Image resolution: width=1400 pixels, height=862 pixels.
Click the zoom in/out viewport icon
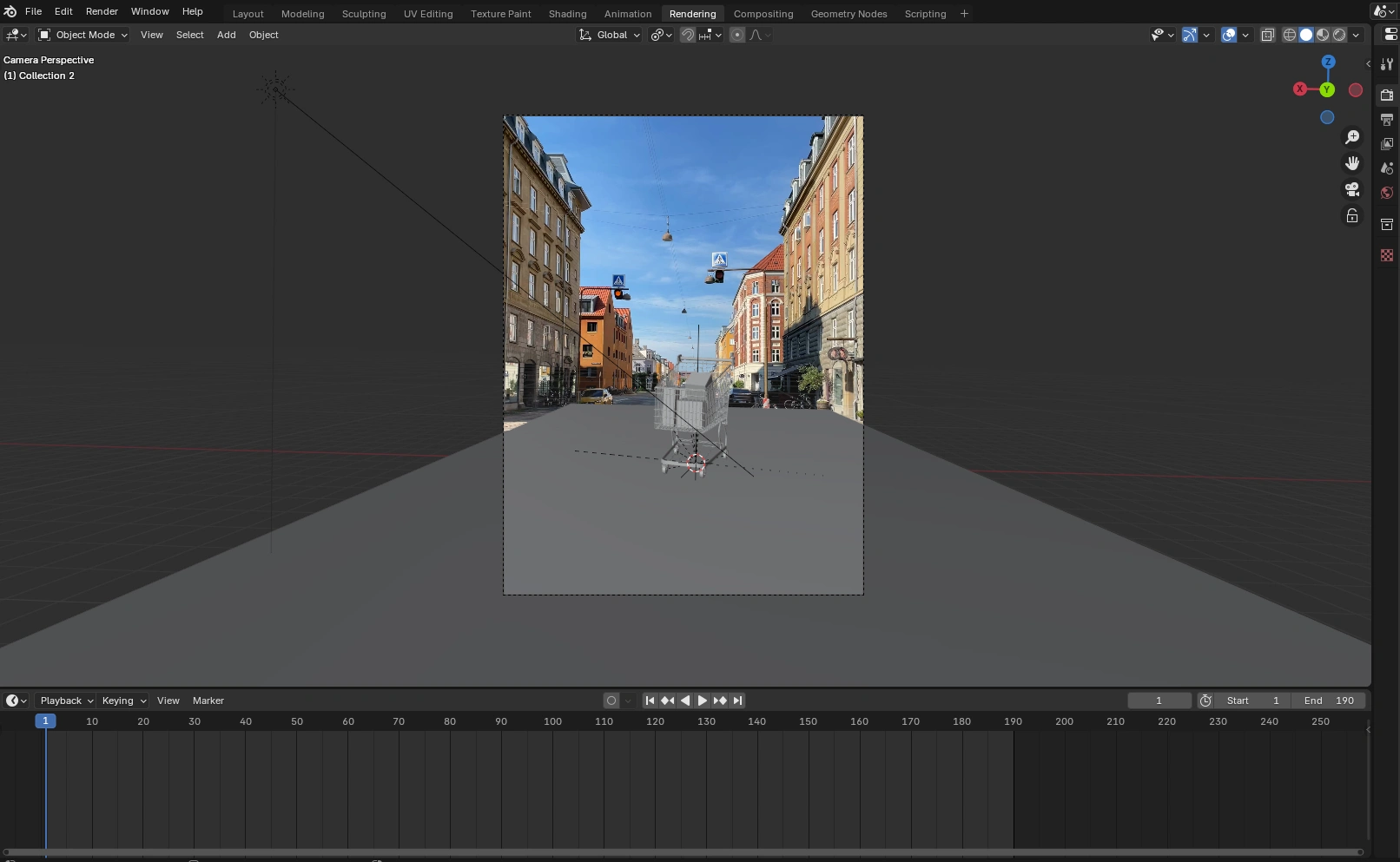point(1352,137)
